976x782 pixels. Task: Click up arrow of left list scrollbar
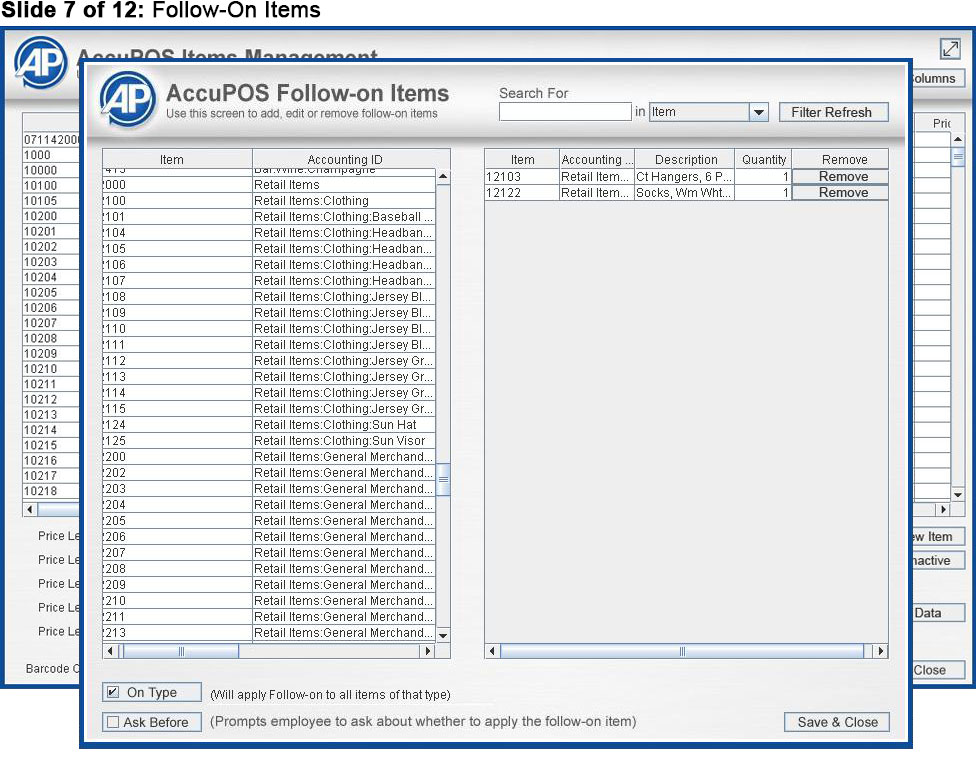pos(443,177)
